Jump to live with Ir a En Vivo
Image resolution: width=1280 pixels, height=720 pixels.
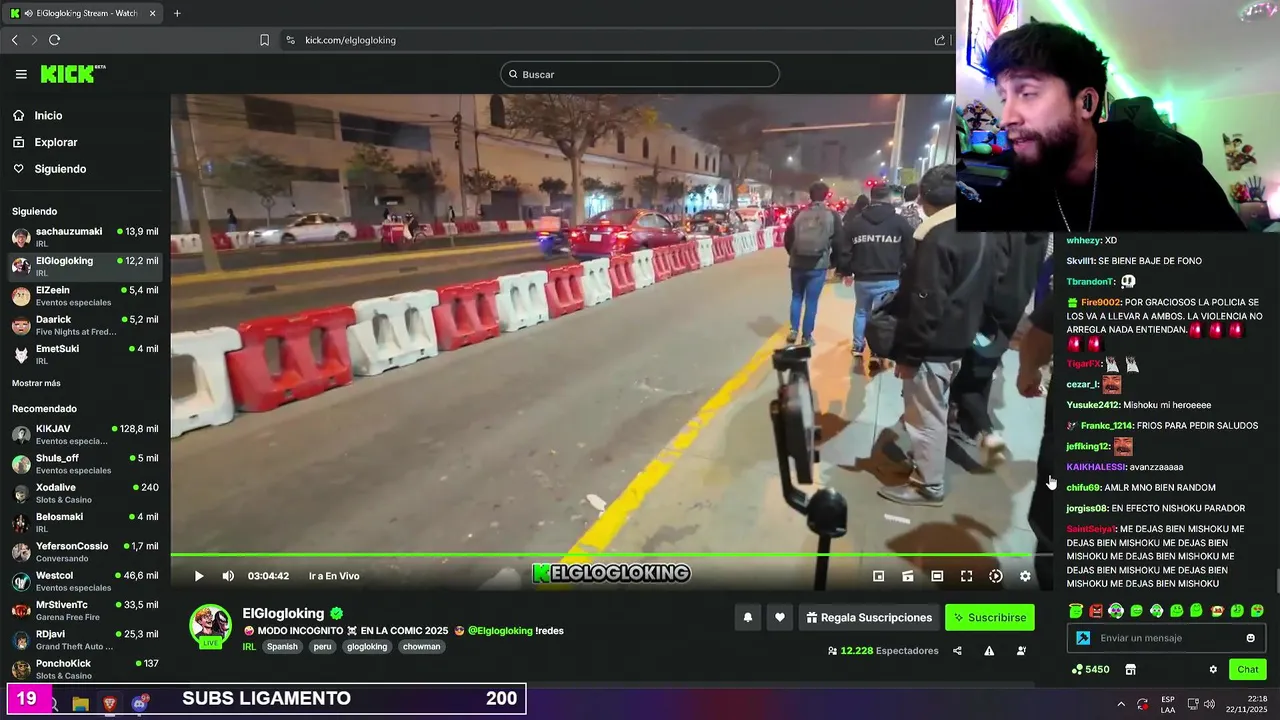[334, 576]
